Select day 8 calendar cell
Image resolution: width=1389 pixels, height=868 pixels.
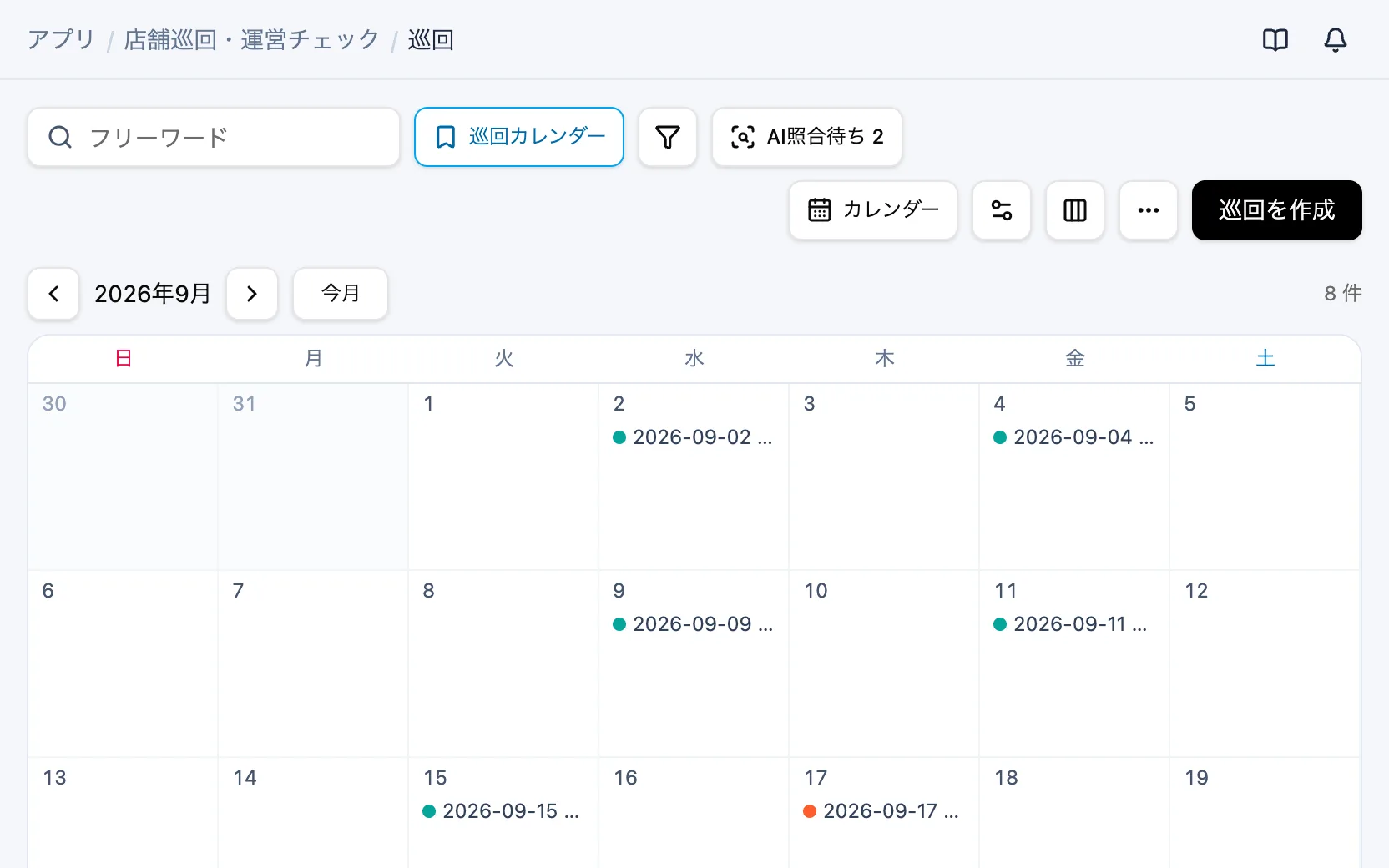point(503,664)
